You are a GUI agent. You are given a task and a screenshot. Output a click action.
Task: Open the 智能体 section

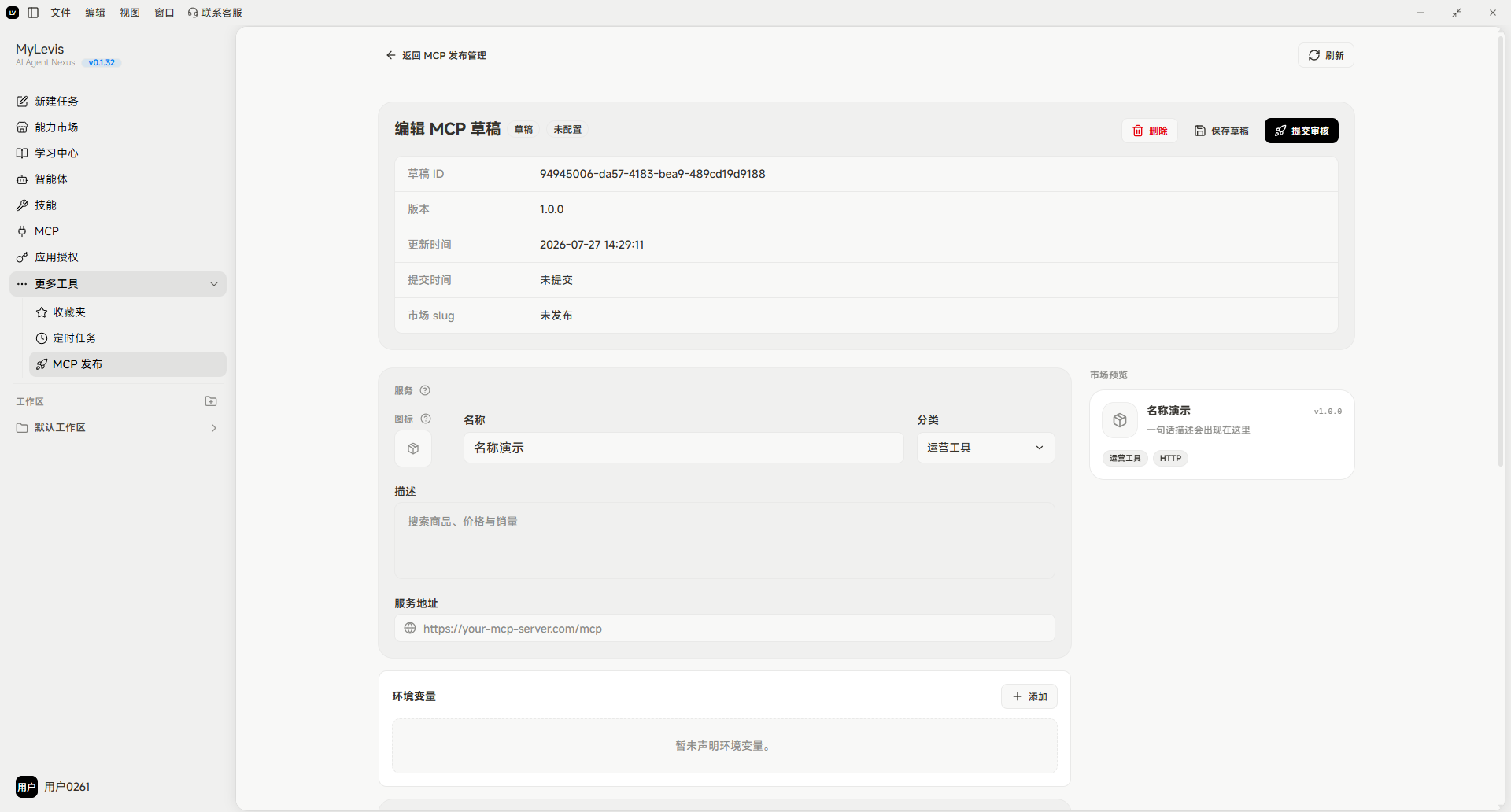tap(118, 179)
